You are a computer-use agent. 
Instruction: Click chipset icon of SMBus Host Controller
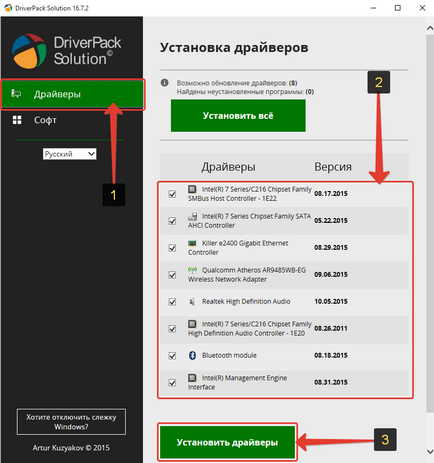click(x=192, y=189)
